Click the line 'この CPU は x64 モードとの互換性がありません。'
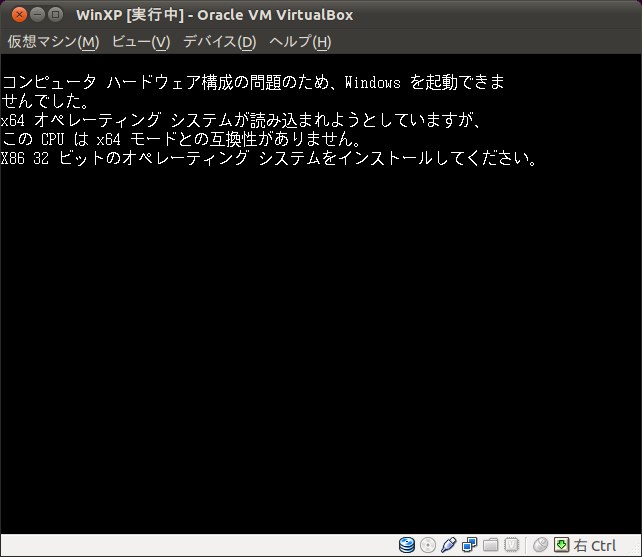This screenshot has height=557, width=642. click(181, 139)
